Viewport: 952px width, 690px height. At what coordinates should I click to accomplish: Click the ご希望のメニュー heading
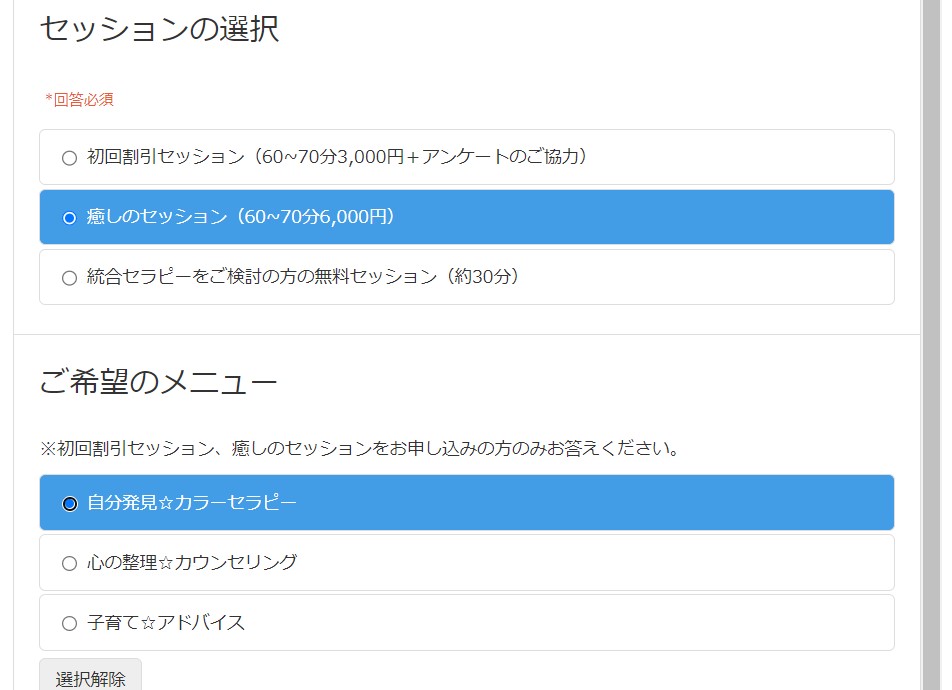tap(158, 381)
